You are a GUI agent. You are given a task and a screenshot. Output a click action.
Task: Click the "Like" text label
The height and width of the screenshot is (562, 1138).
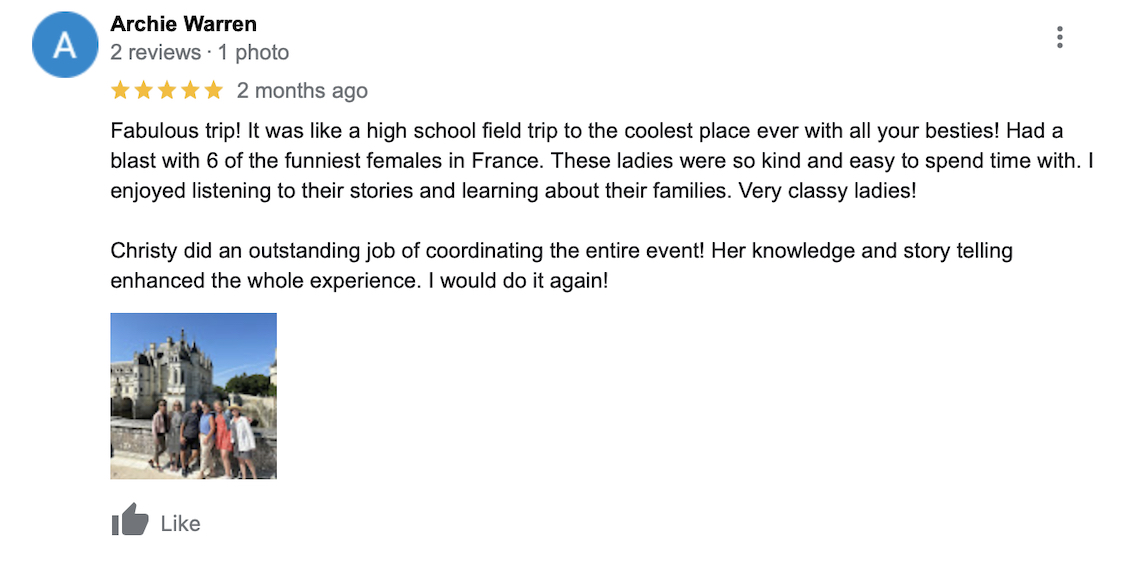[x=180, y=524]
